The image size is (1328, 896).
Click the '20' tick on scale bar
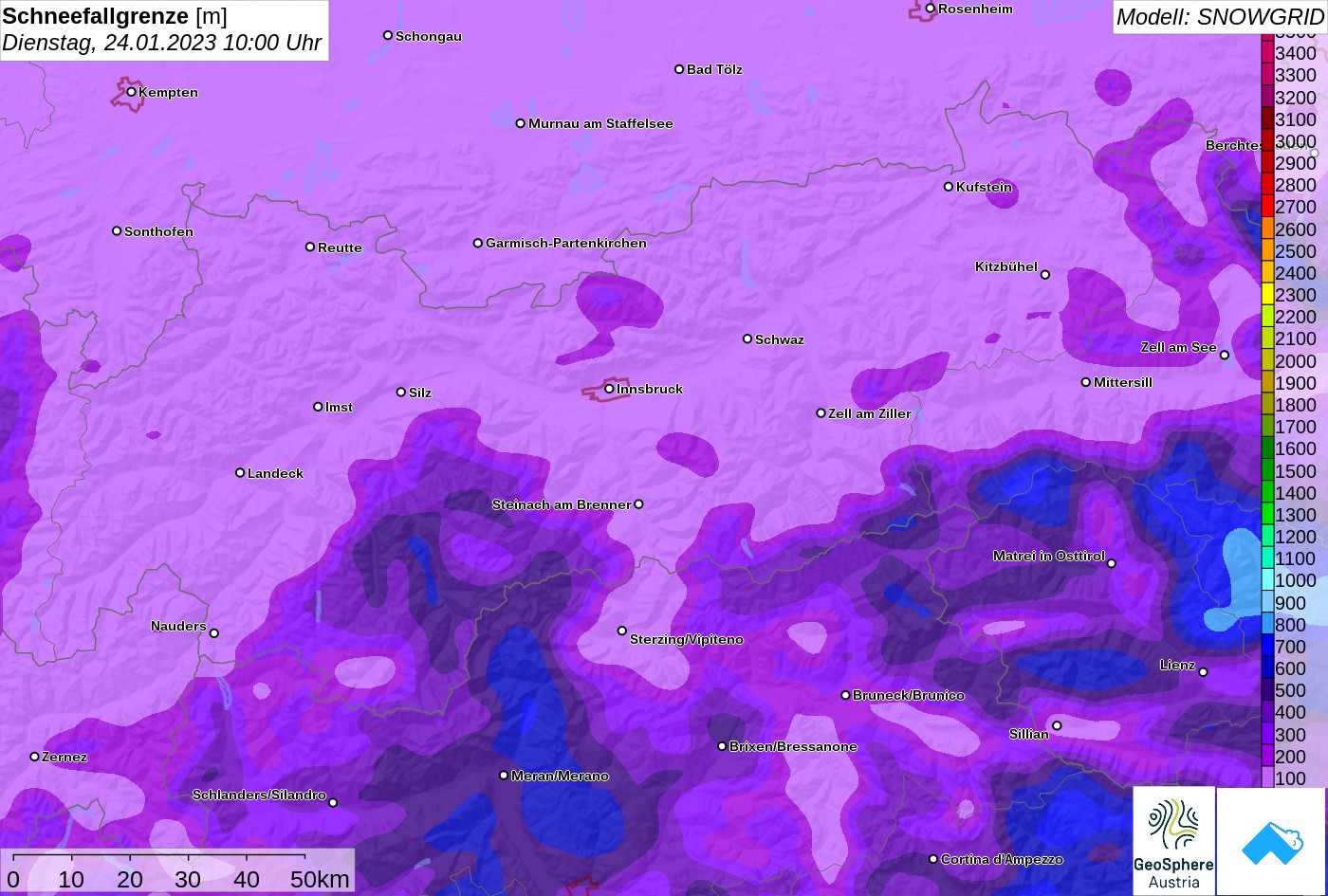(130, 880)
